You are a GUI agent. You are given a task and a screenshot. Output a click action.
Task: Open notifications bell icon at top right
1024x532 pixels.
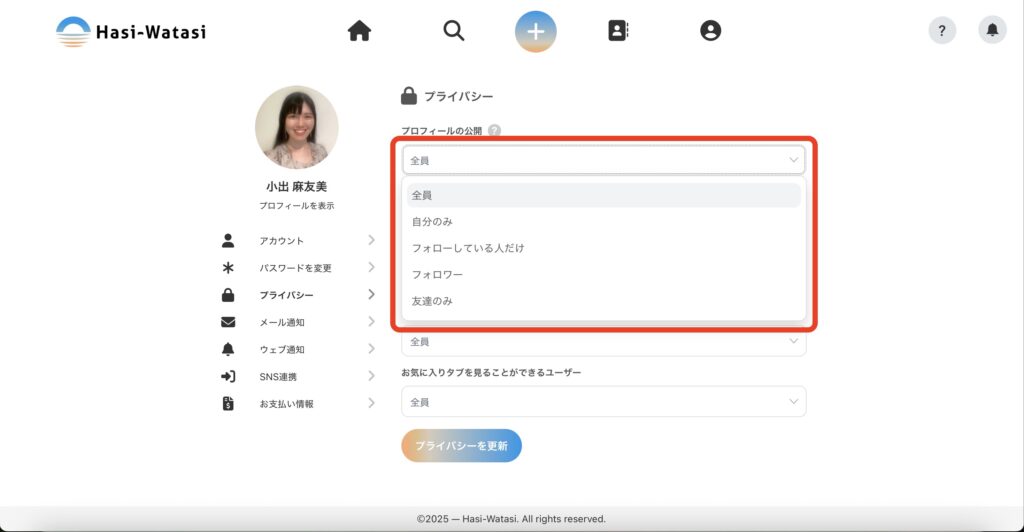click(x=992, y=31)
